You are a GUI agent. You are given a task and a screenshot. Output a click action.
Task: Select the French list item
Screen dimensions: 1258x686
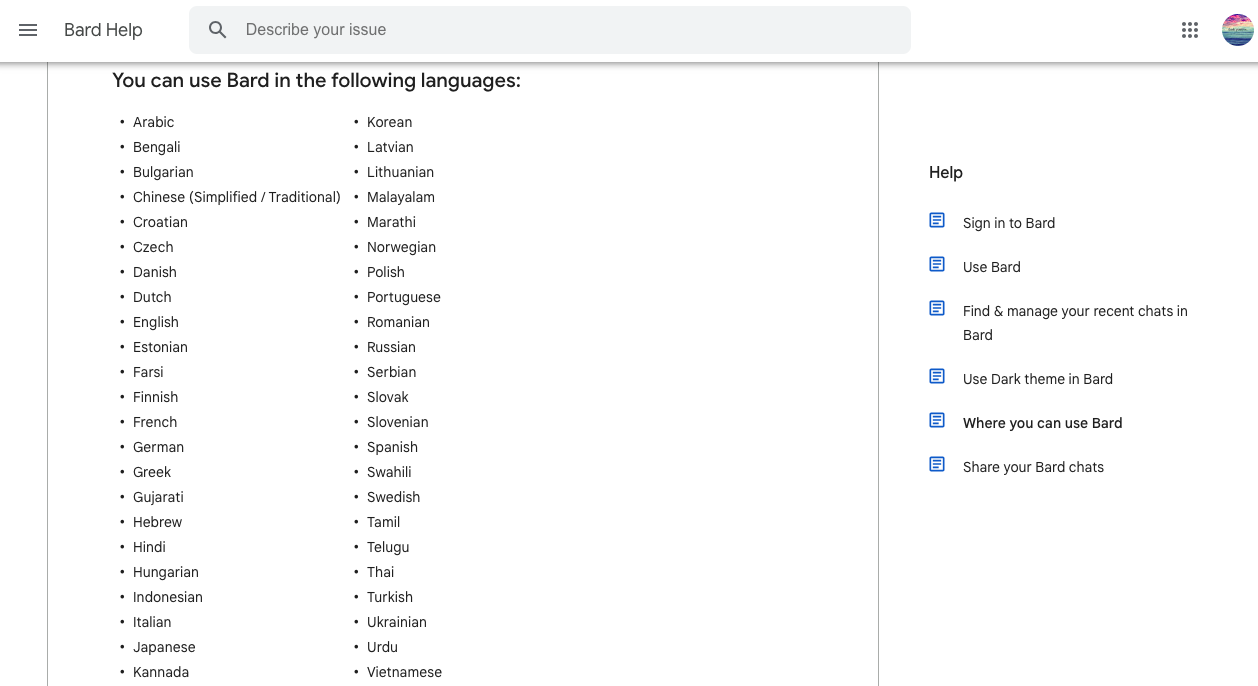point(155,422)
